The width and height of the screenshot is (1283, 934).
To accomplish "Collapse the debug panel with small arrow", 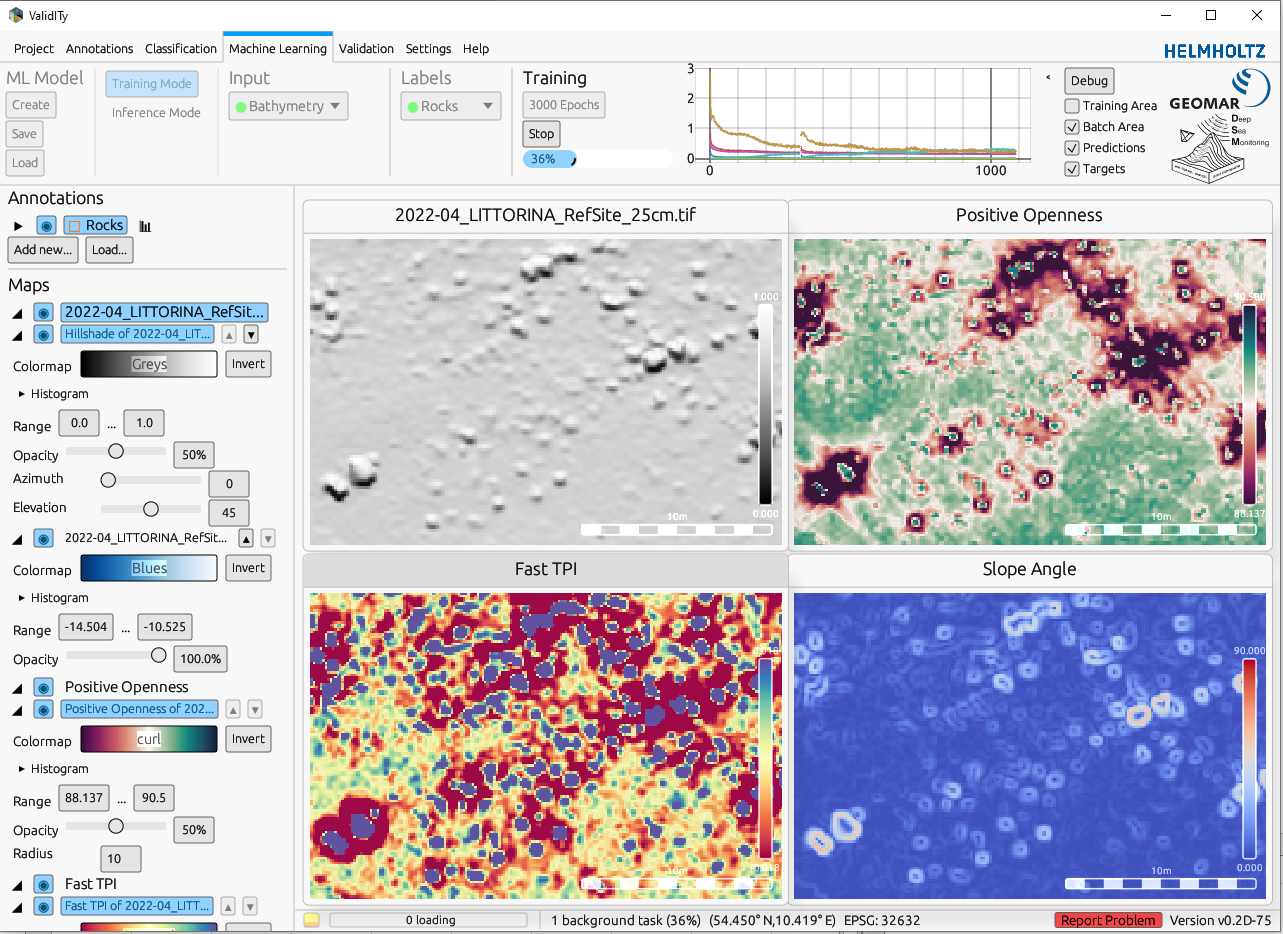I will point(1048,77).
